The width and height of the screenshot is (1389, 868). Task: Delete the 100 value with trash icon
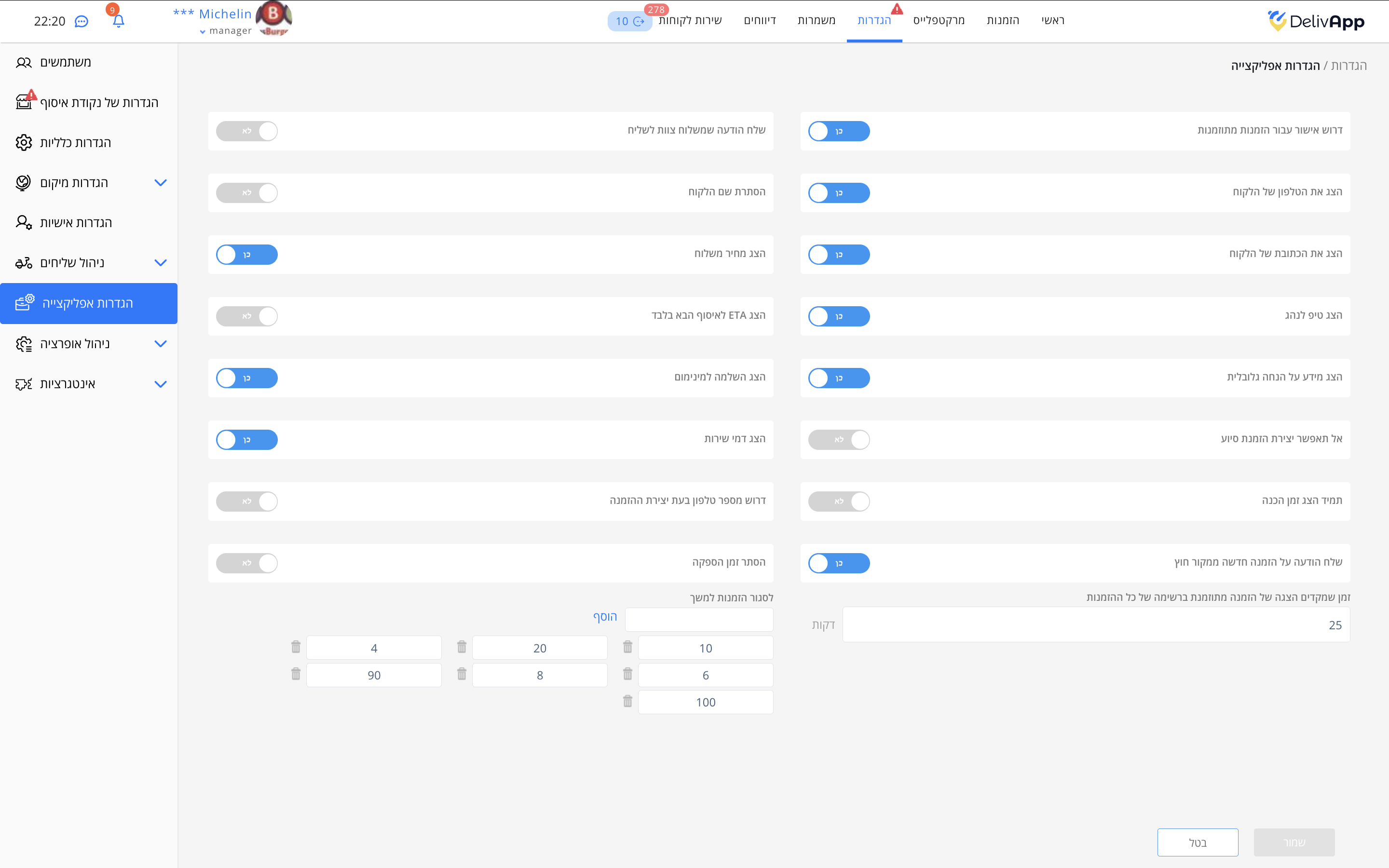pyautogui.click(x=627, y=702)
